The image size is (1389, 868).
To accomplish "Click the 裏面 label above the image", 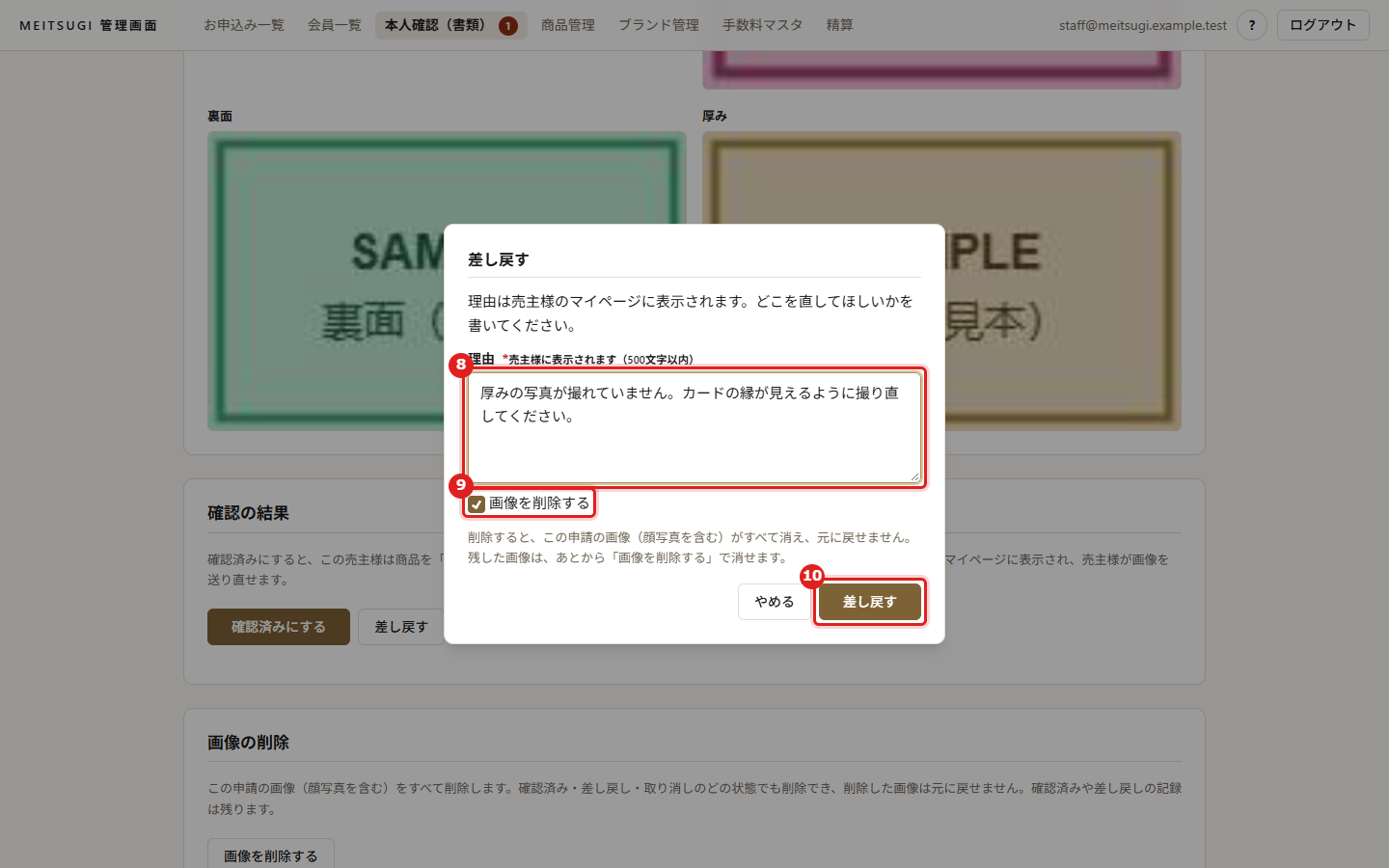I will [x=220, y=116].
